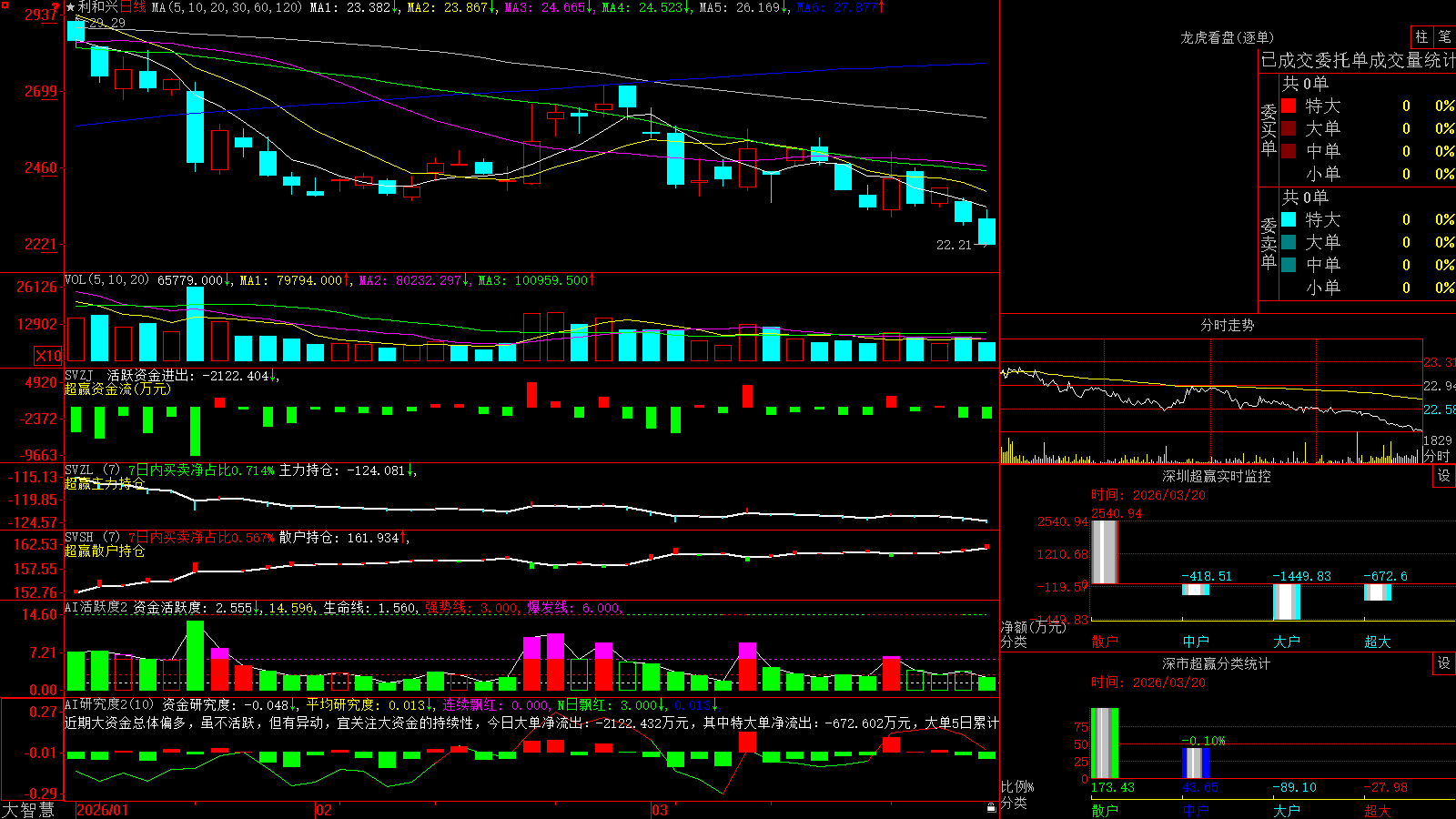Click the 中户 value -418.51
The width and height of the screenshot is (1456, 819).
(1207, 576)
